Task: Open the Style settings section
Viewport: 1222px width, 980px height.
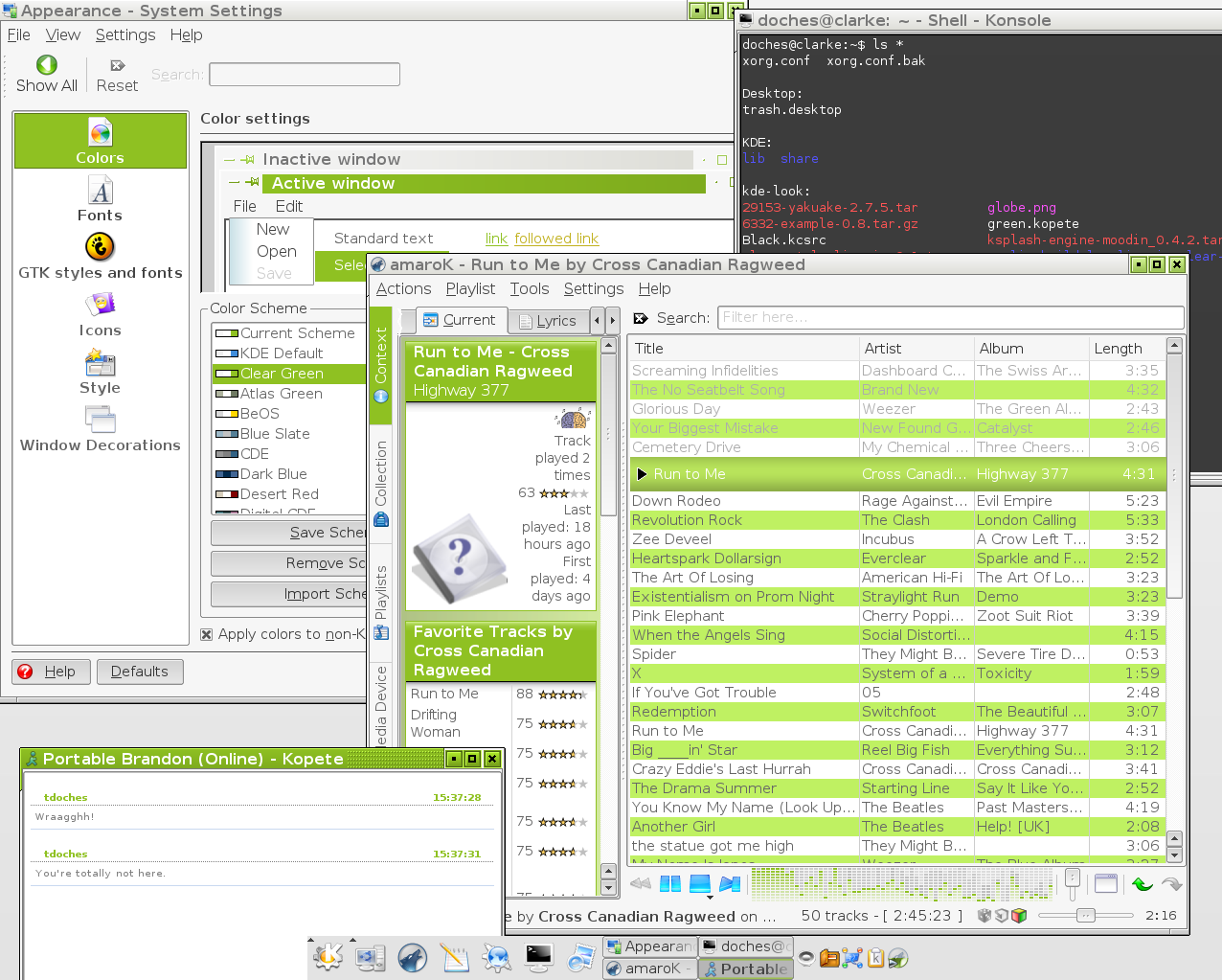Action: point(101,372)
